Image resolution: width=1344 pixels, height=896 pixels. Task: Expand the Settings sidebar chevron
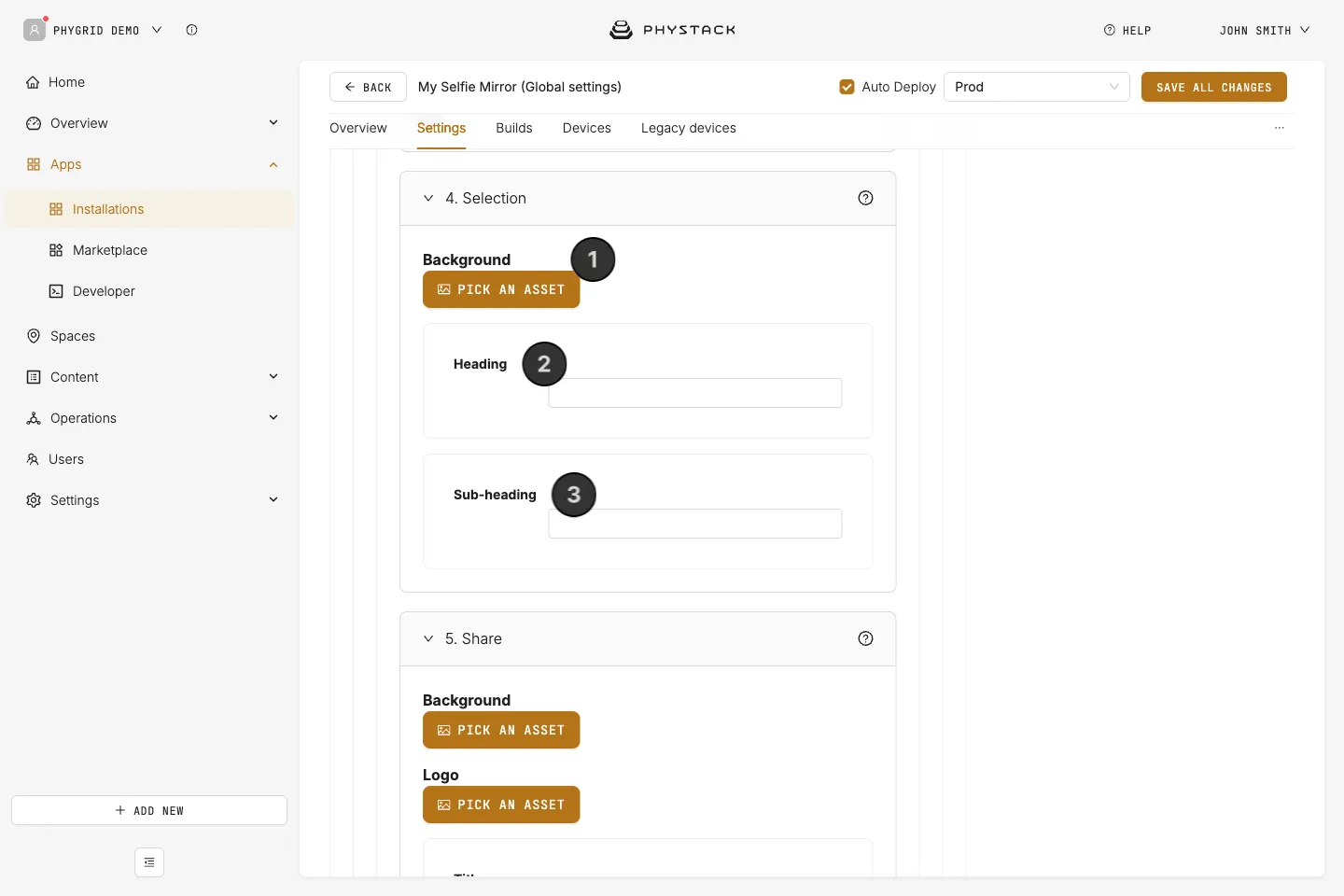[x=273, y=499]
